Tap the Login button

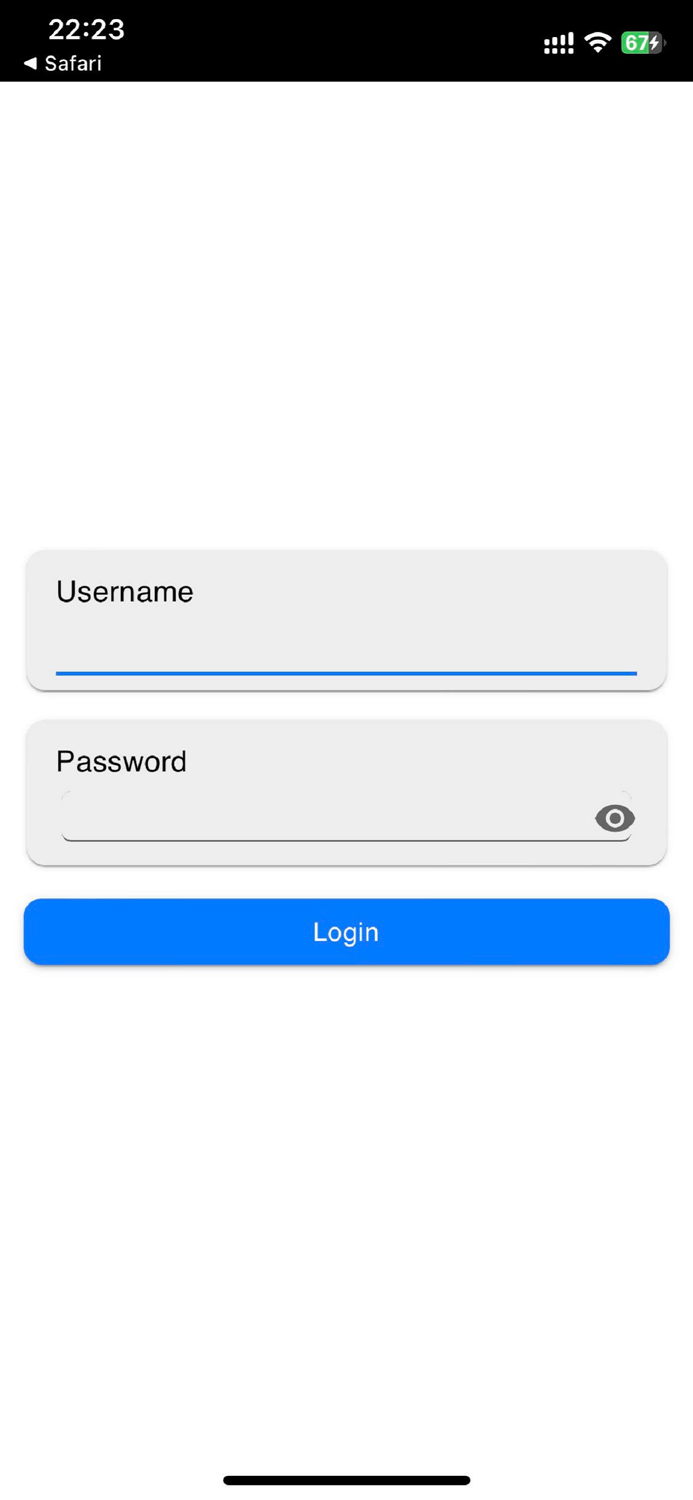(x=346, y=931)
